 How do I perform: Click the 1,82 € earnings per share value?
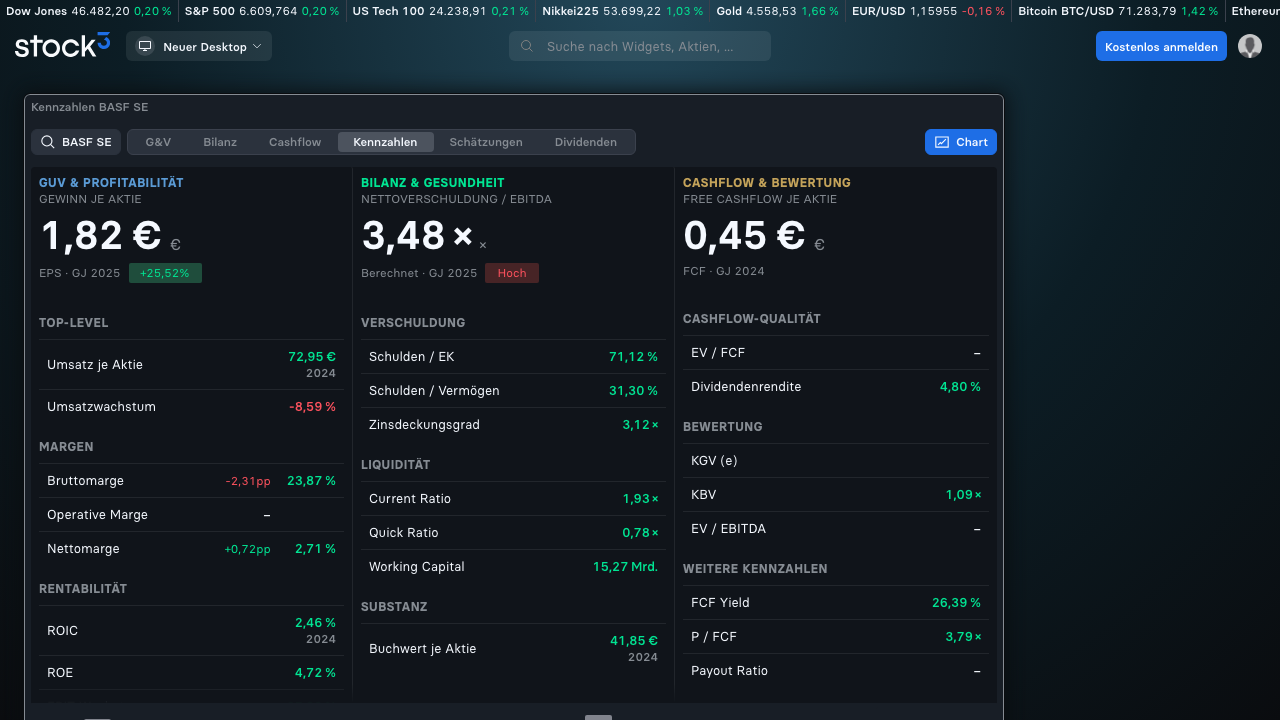101,236
